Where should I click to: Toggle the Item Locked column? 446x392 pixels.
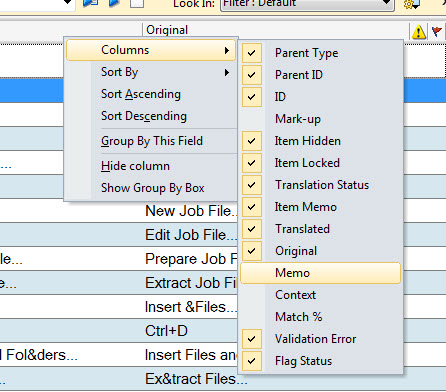point(320,163)
